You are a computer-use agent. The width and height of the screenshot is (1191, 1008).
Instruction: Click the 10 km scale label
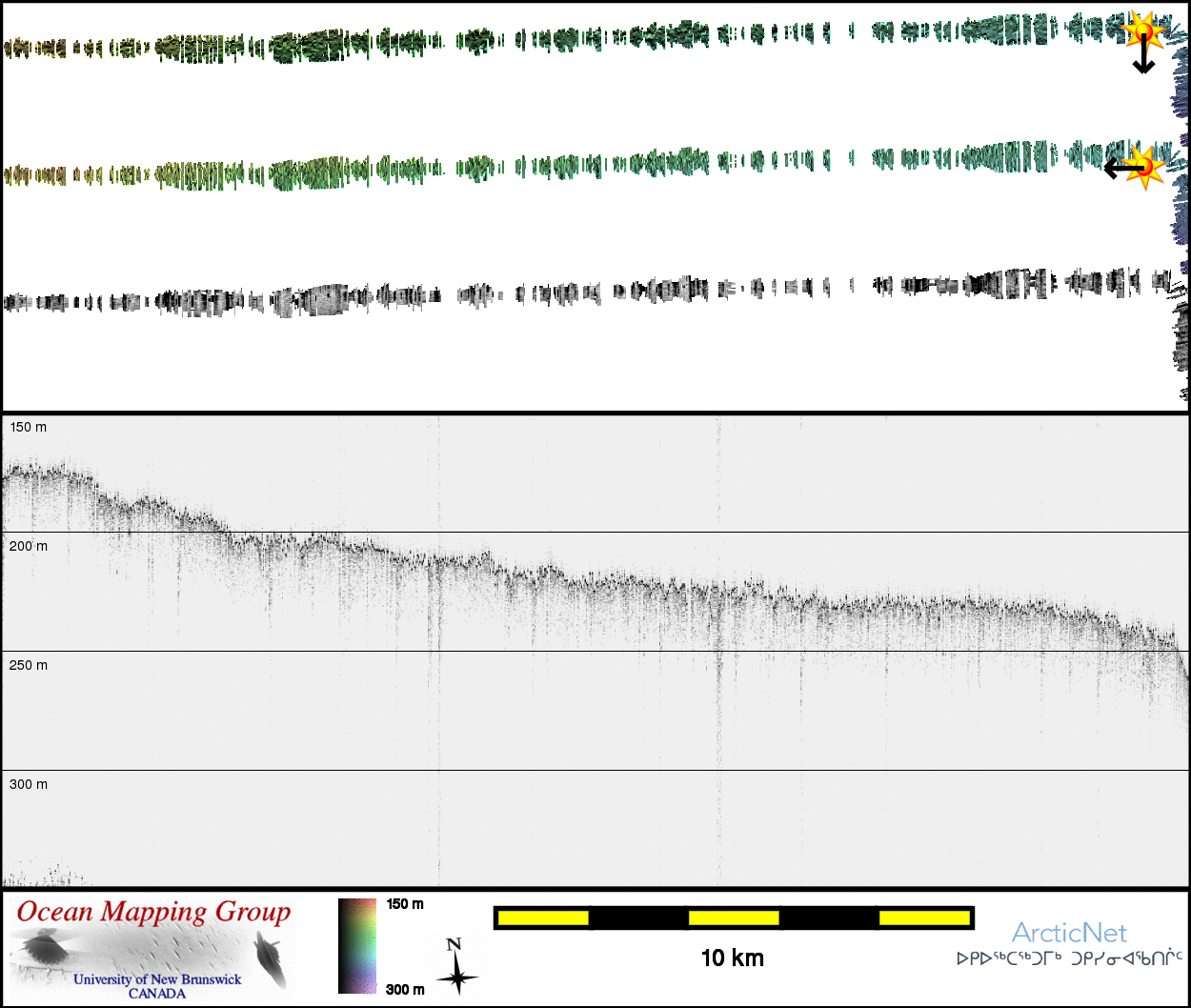[732, 958]
